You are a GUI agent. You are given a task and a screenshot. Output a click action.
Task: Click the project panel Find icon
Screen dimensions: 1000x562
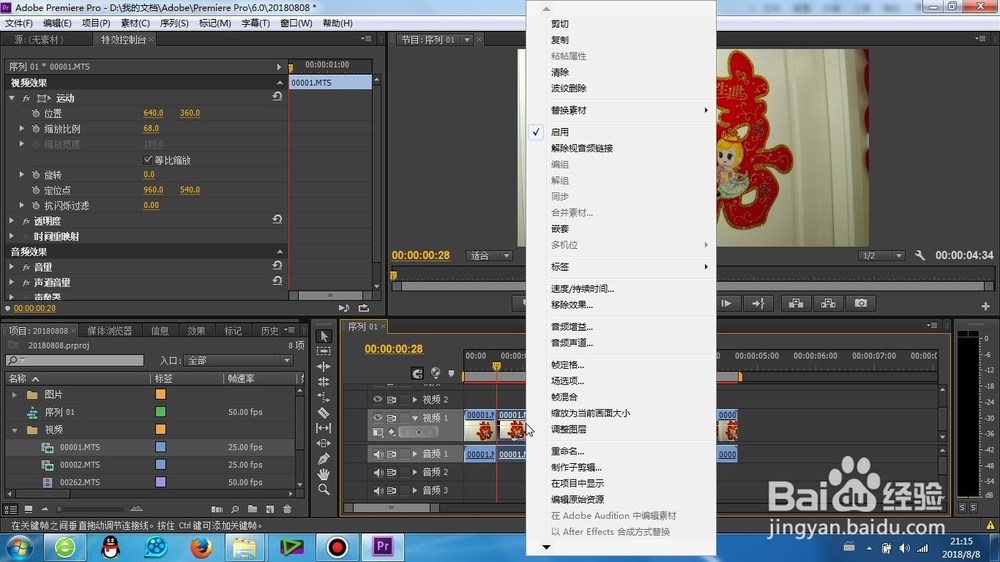click(235, 509)
